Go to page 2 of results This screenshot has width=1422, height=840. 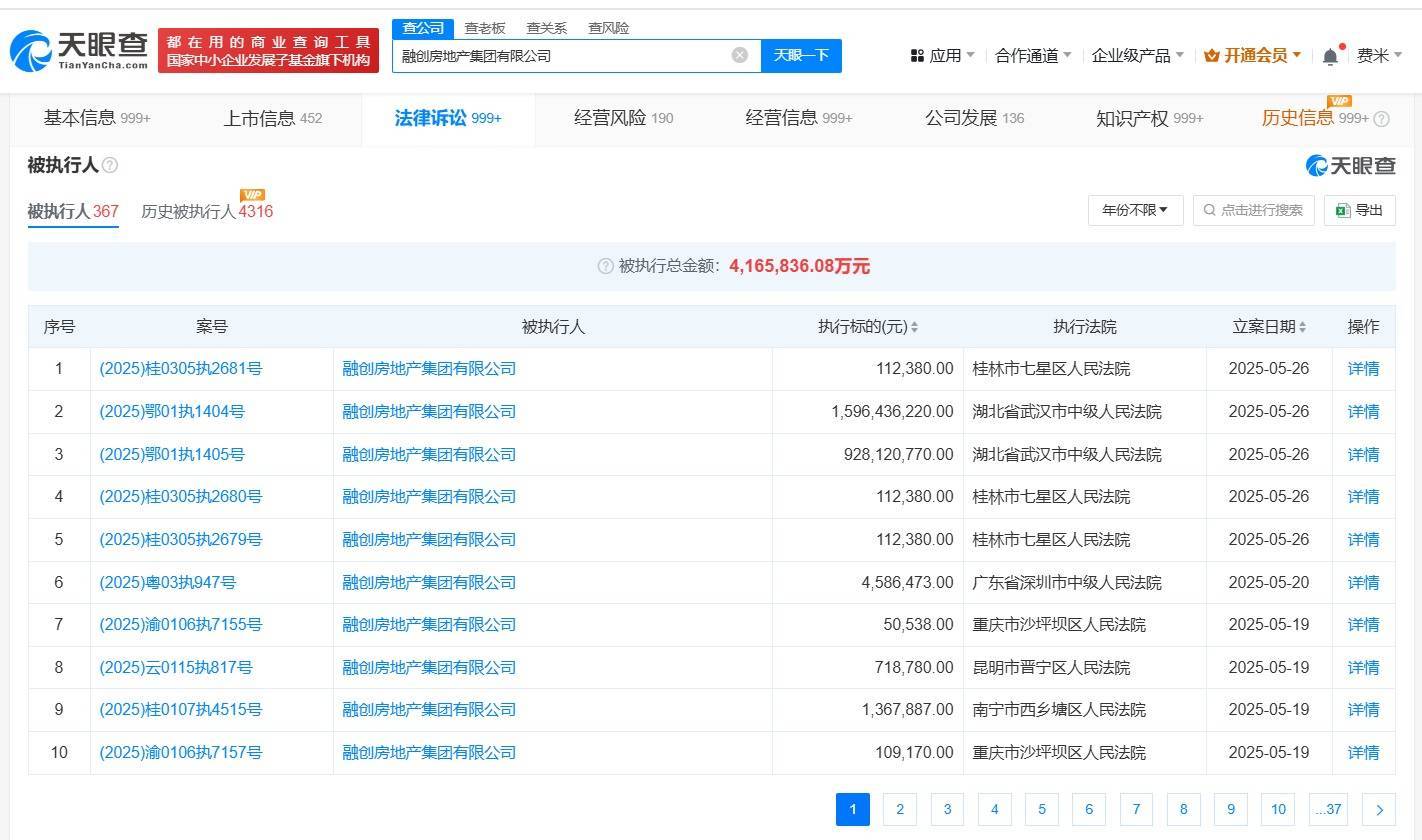(899, 809)
